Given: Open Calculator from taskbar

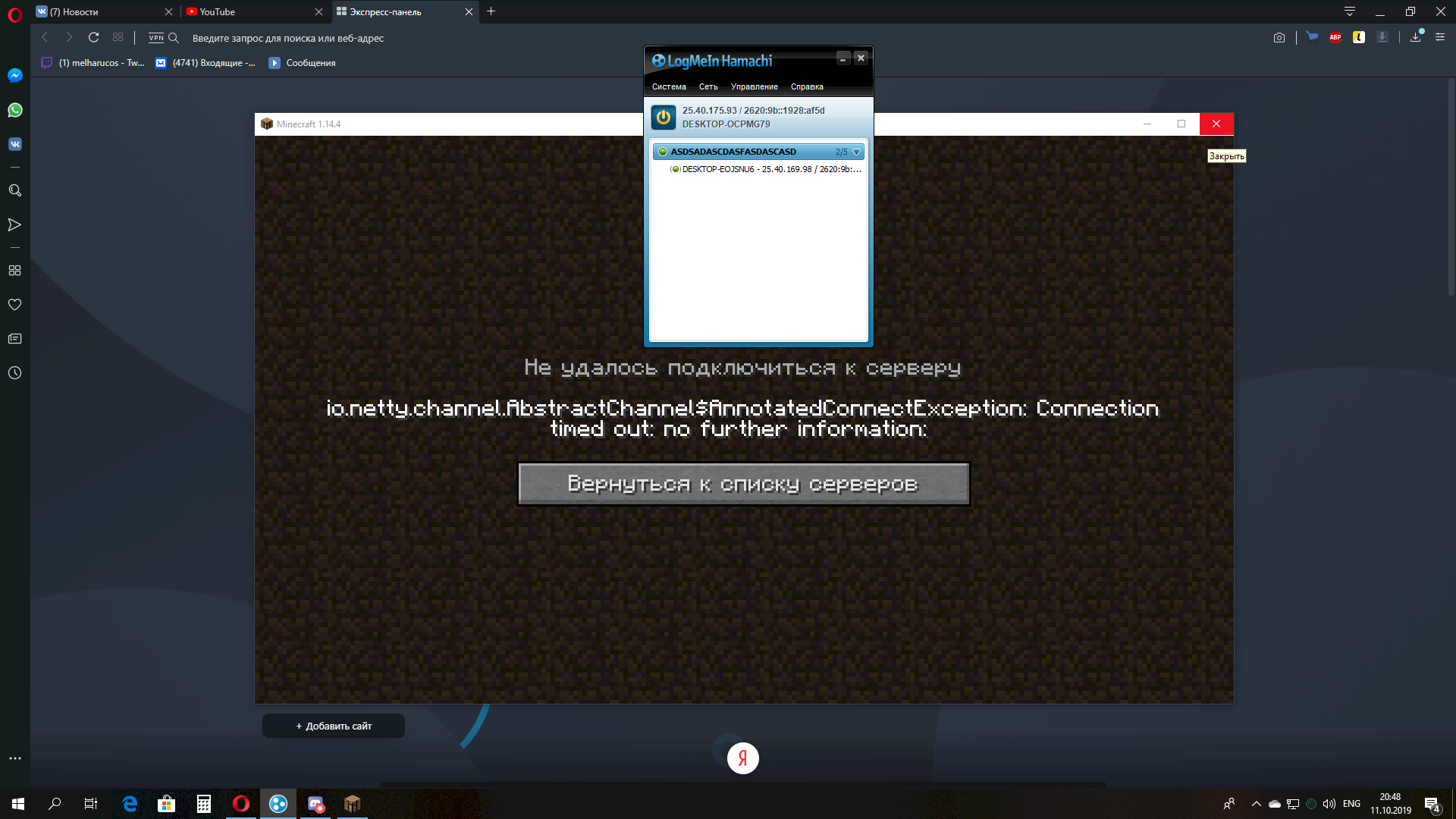Looking at the screenshot, I should point(204,804).
